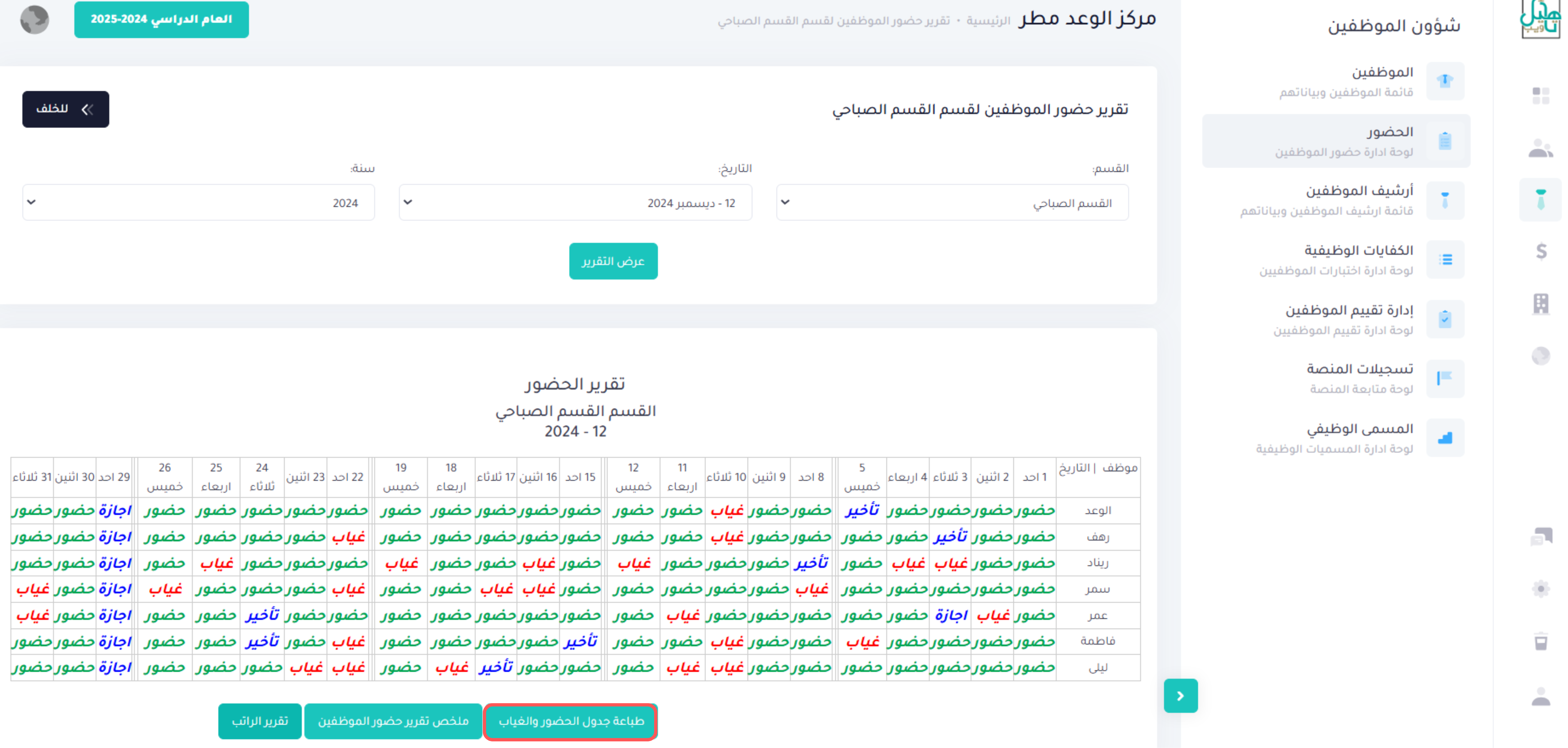
Task: Click the list icon beside الكفايات الوظيفية
Action: coord(1445,259)
